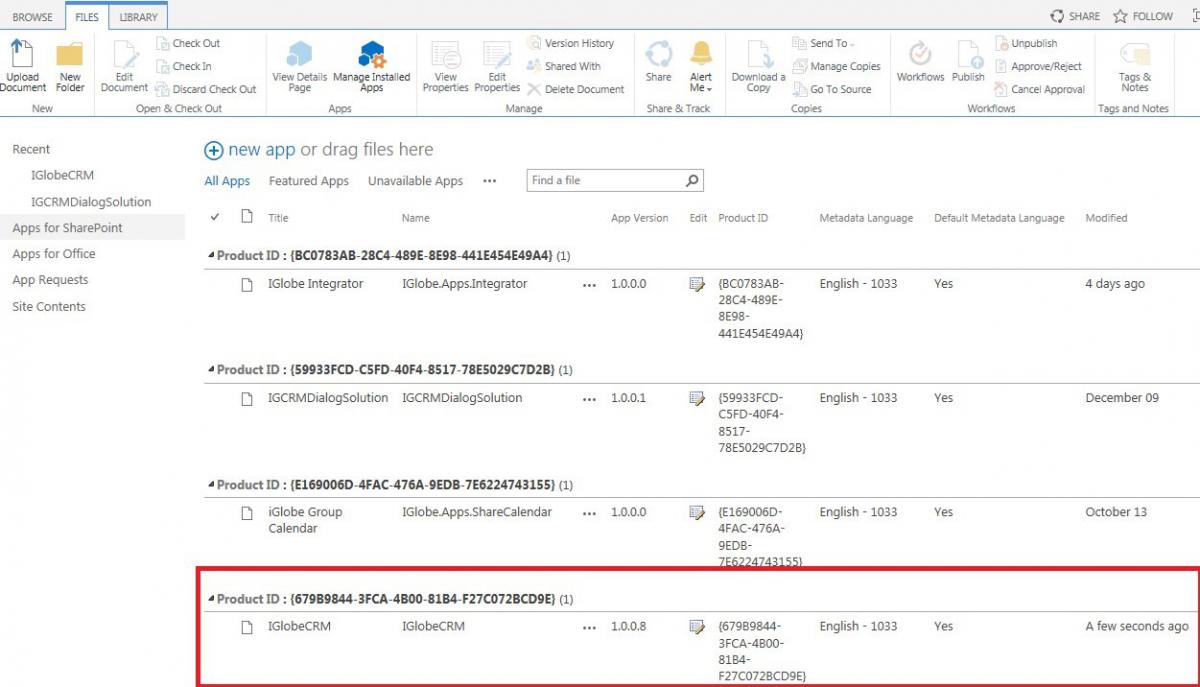Viewport: 1200px width, 687px height.
Task: Open the Send To dropdown
Action: pos(824,43)
